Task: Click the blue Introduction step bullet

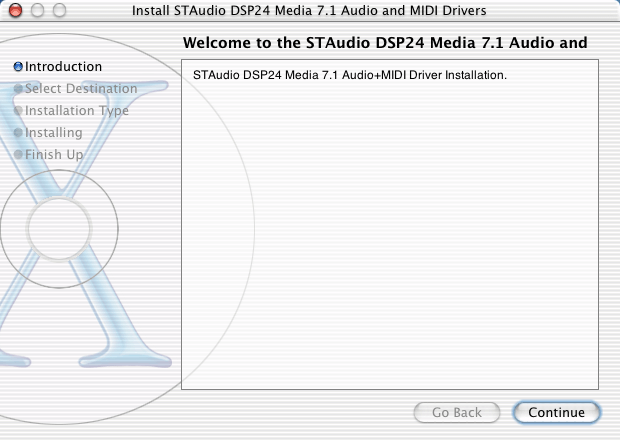Action: (x=18, y=67)
